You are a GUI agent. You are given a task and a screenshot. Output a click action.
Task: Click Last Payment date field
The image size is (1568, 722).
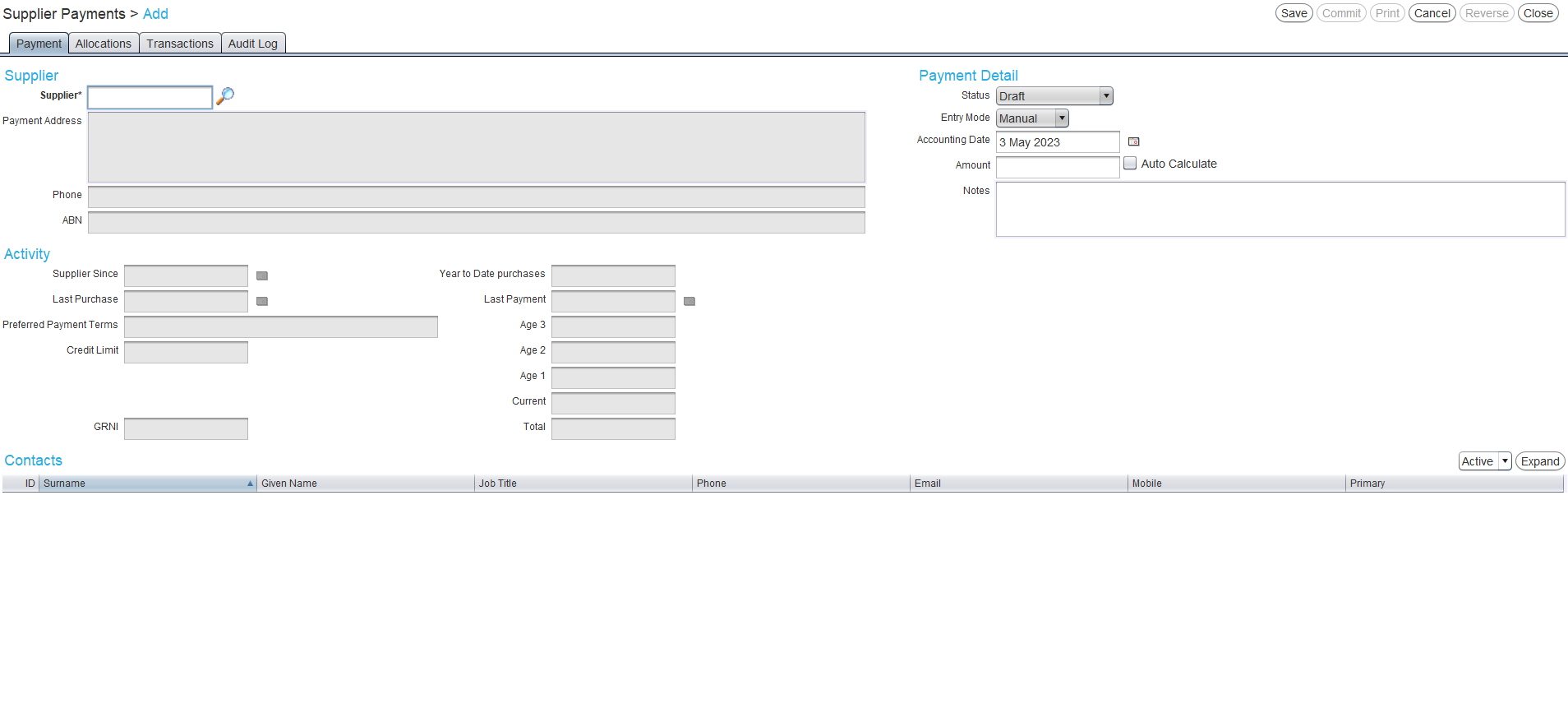coord(613,301)
